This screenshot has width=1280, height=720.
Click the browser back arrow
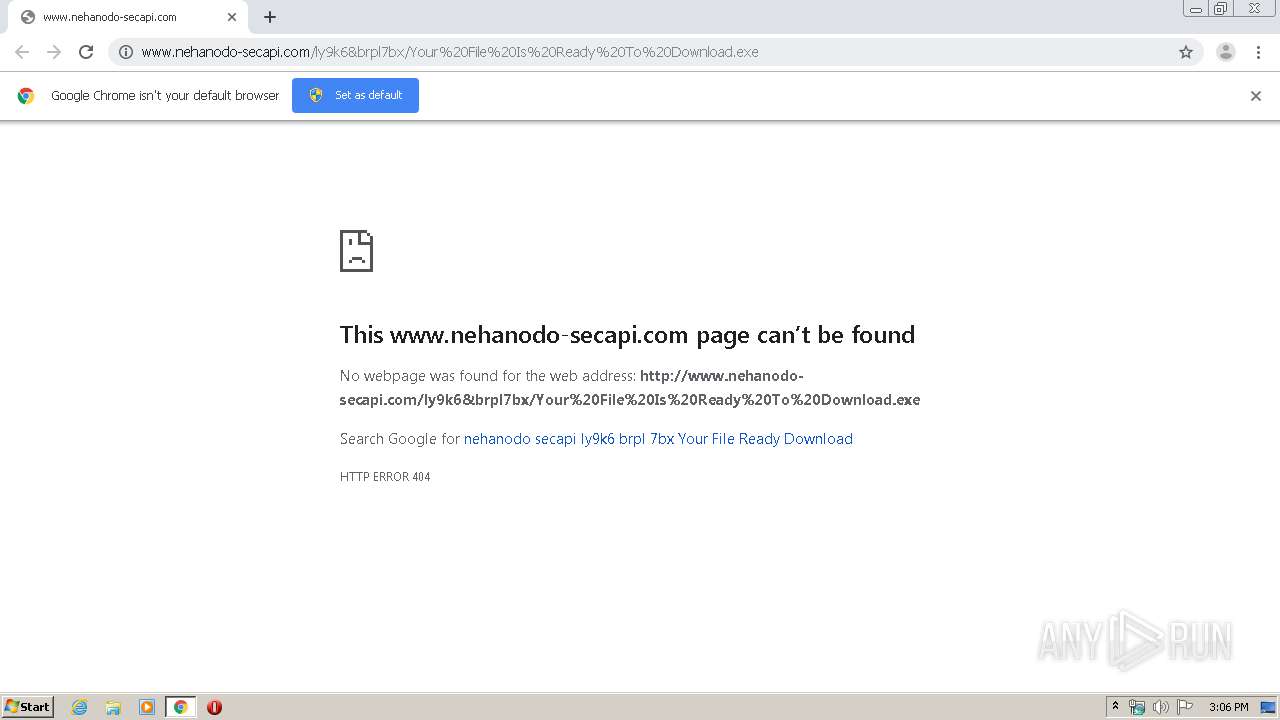[22, 52]
